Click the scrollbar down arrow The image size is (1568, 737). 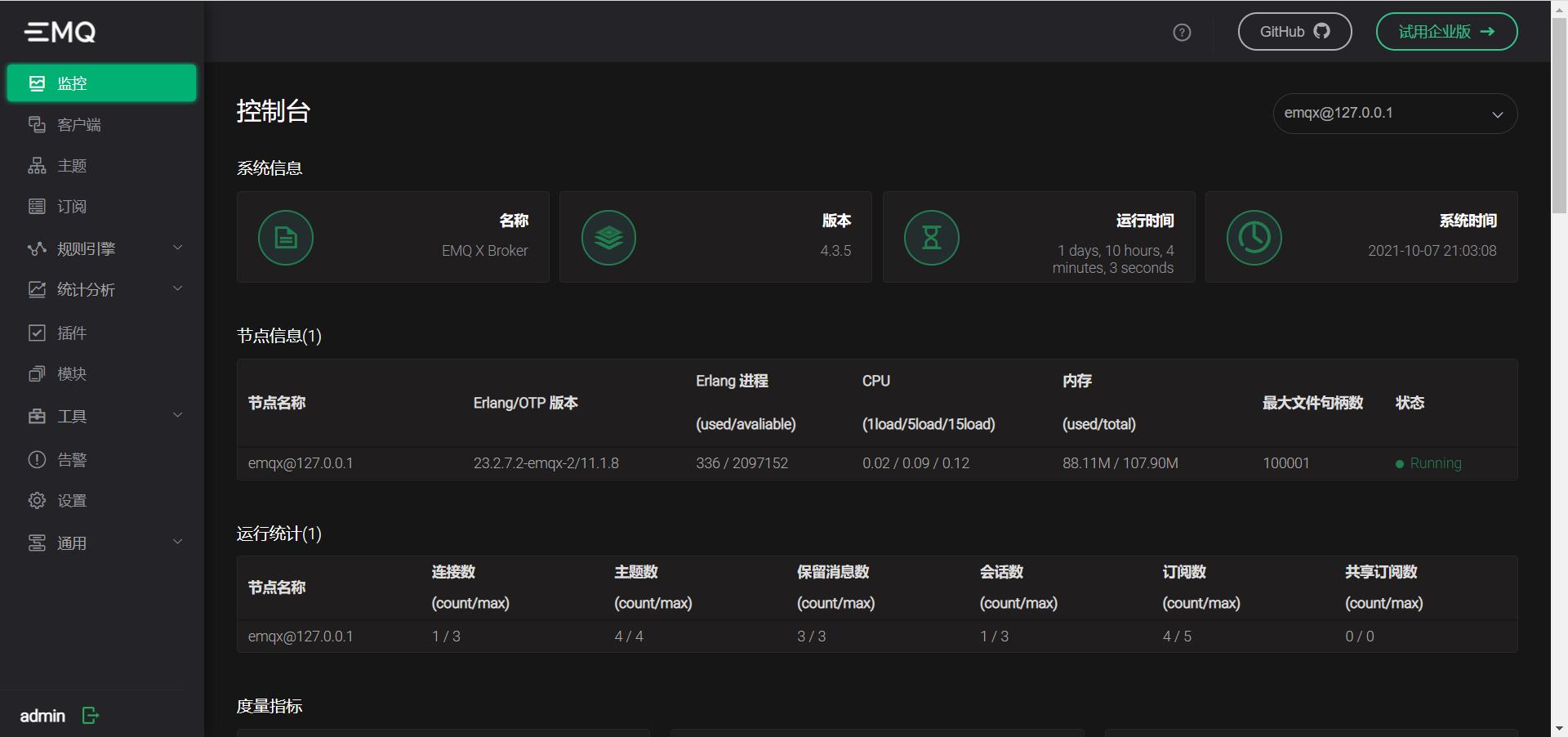click(x=1558, y=730)
